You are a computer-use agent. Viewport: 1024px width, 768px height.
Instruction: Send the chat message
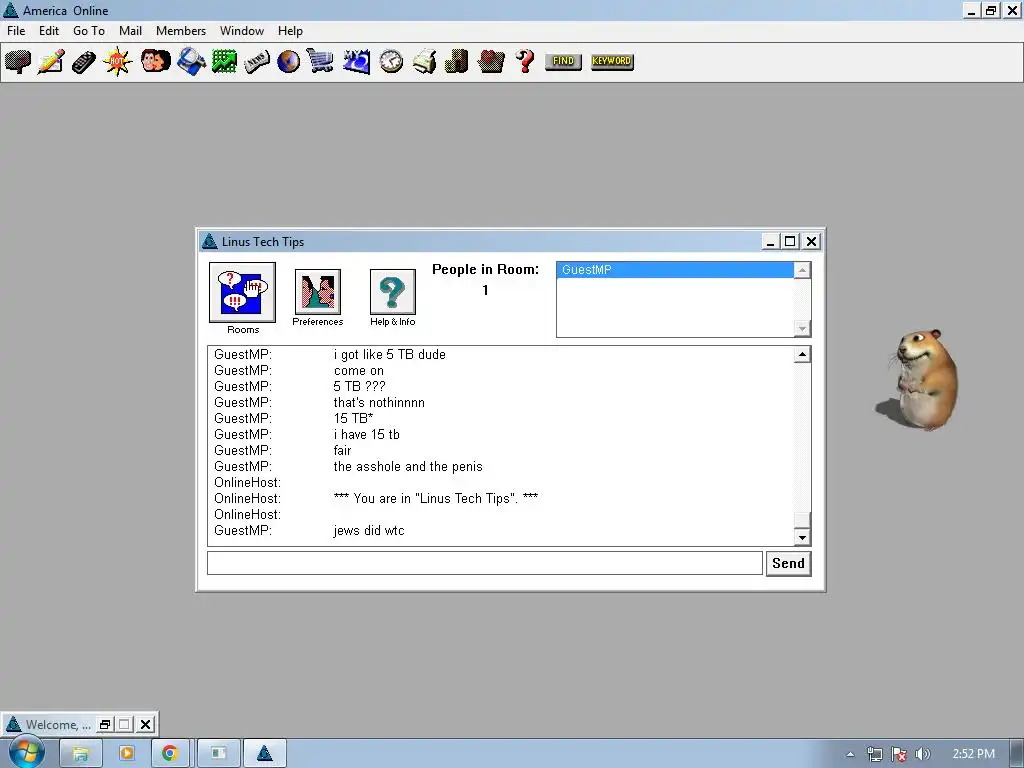(788, 564)
